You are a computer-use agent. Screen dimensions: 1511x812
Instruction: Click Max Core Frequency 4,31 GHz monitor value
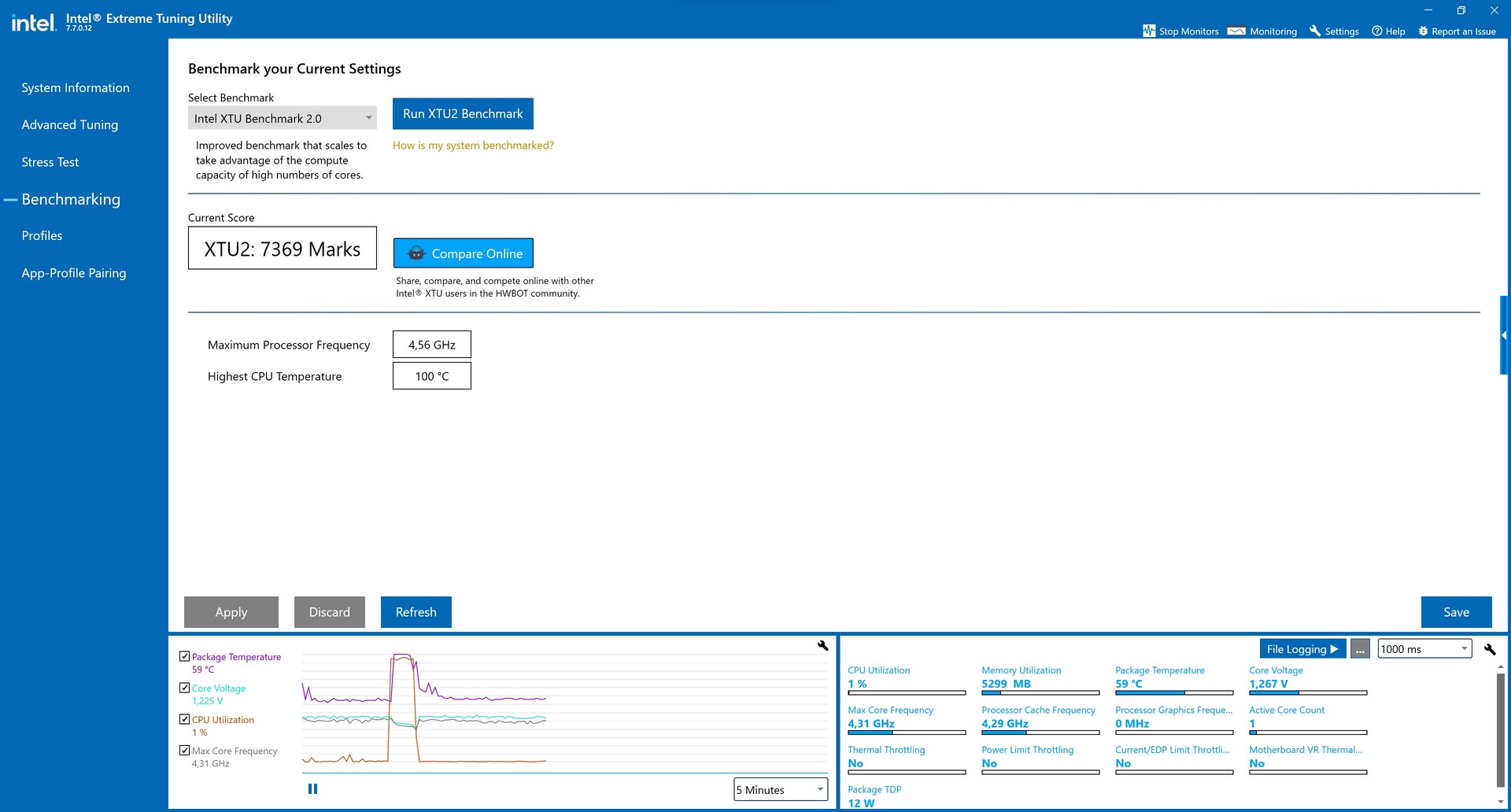871,724
